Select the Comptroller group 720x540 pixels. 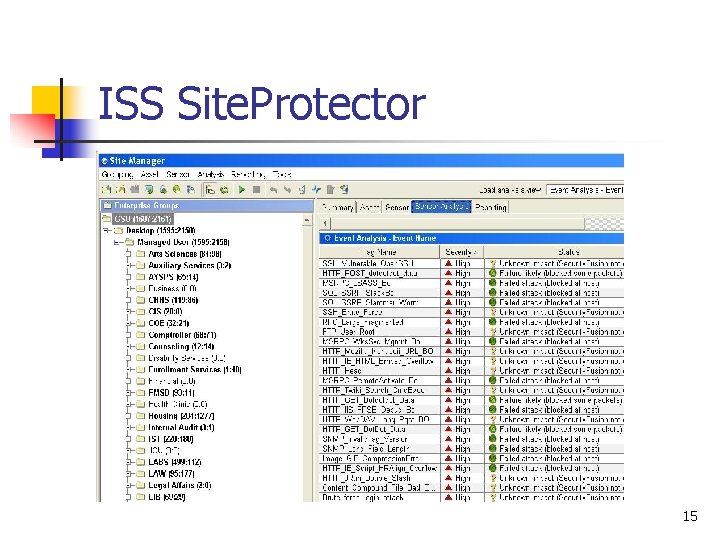point(182,335)
